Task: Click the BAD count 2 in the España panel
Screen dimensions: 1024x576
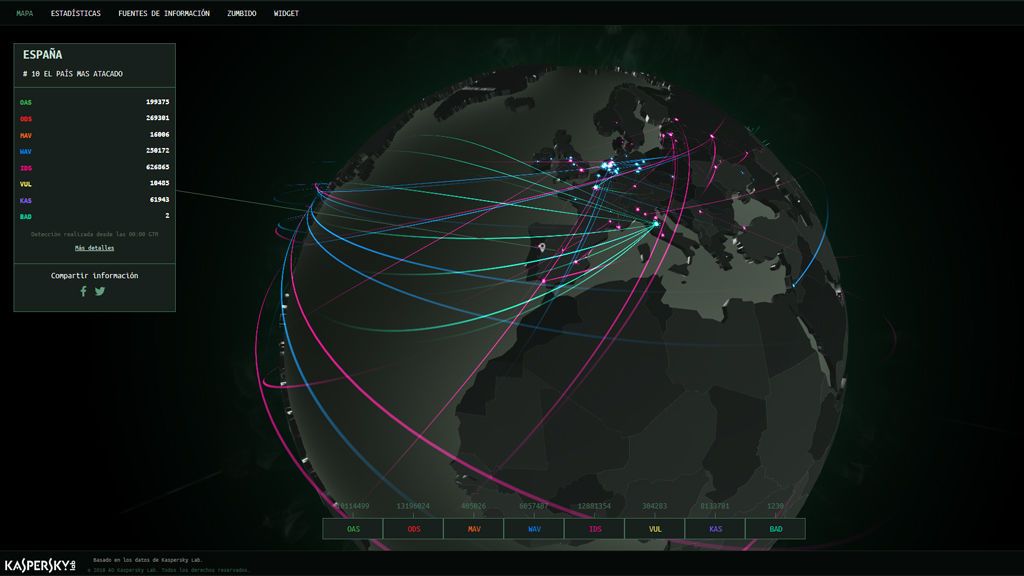Action: [x=167, y=216]
